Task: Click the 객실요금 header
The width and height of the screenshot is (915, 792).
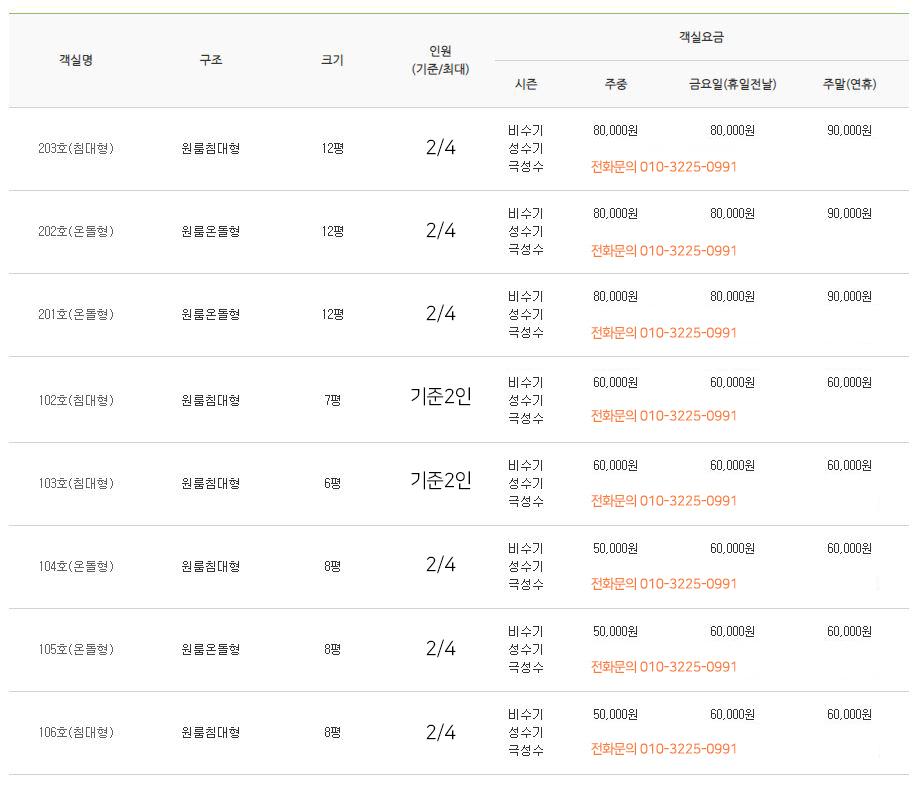Action: coord(701,37)
